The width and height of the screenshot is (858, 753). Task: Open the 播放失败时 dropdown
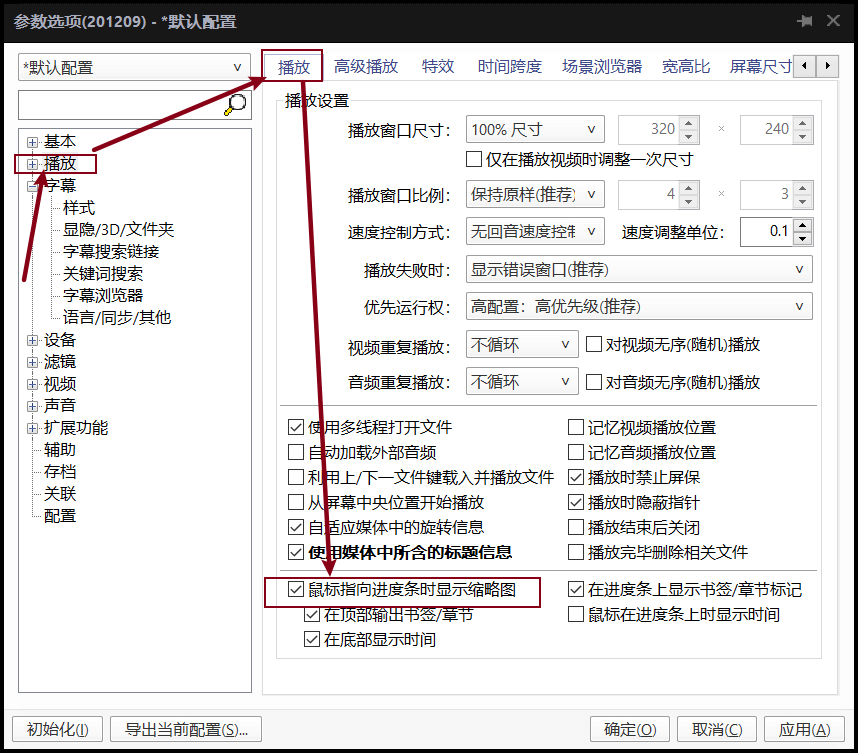click(638, 270)
